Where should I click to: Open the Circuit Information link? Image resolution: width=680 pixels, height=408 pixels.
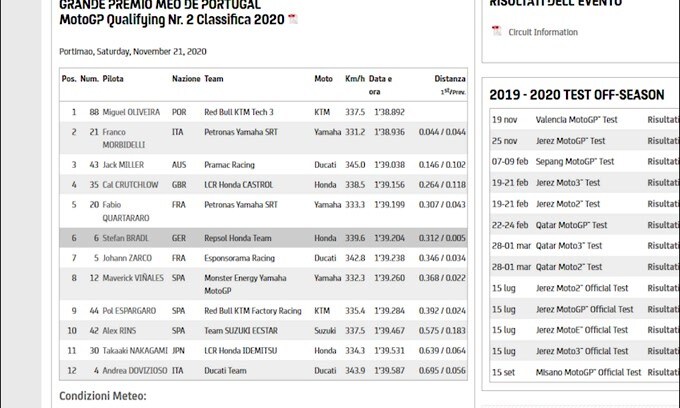click(543, 32)
